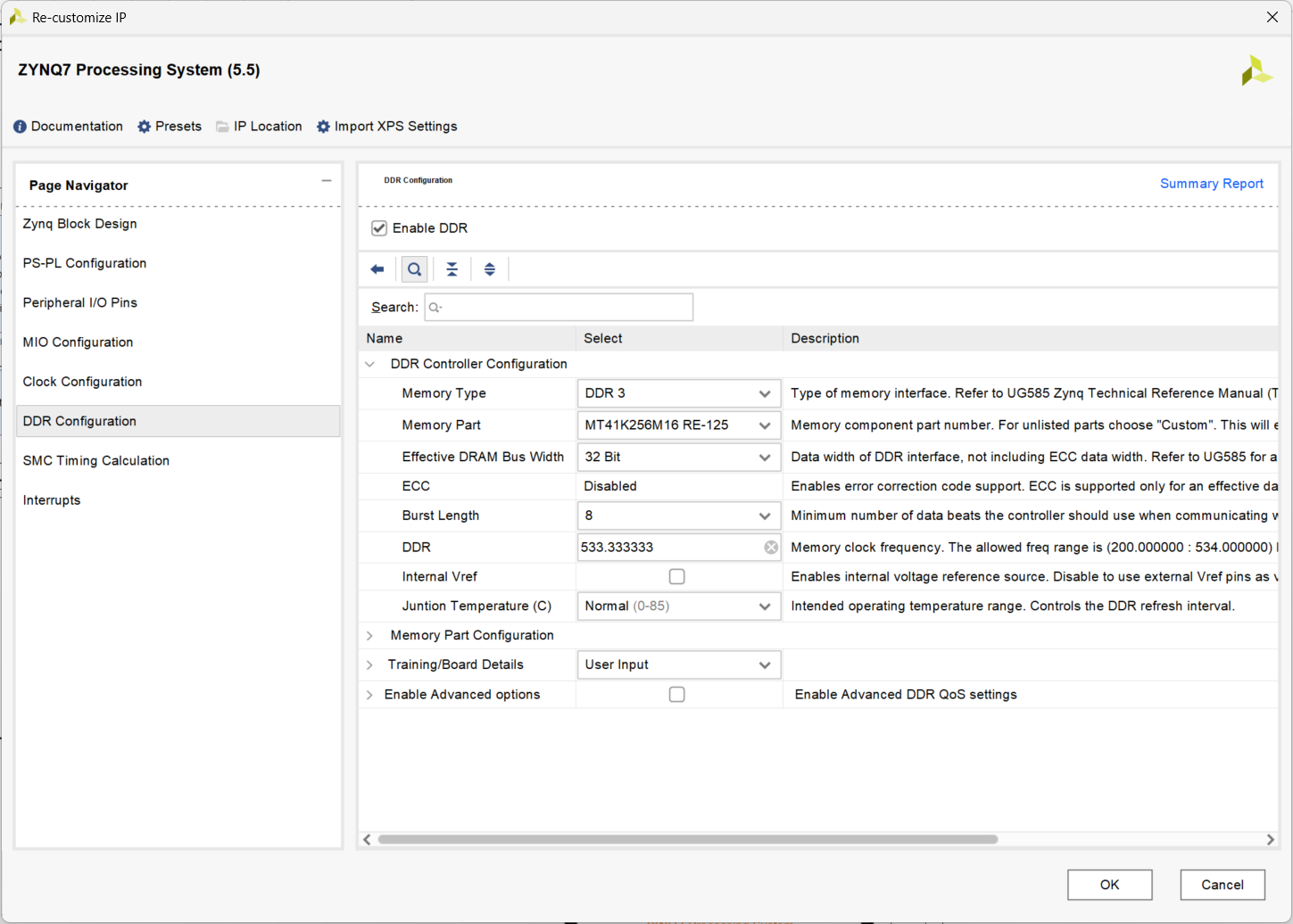This screenshot has width=1293, height=924.
Task: Click the scrollbar right arrow
Action: 1271,839
